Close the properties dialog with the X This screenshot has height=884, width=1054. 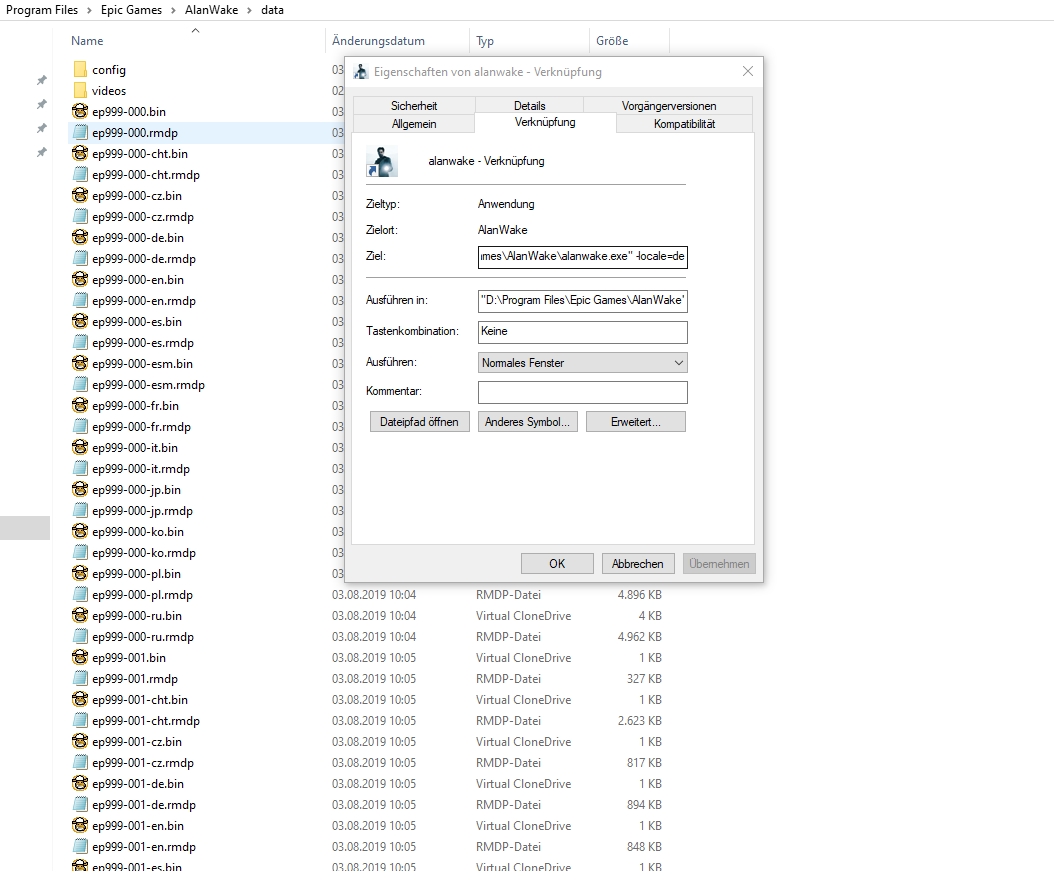747,71
